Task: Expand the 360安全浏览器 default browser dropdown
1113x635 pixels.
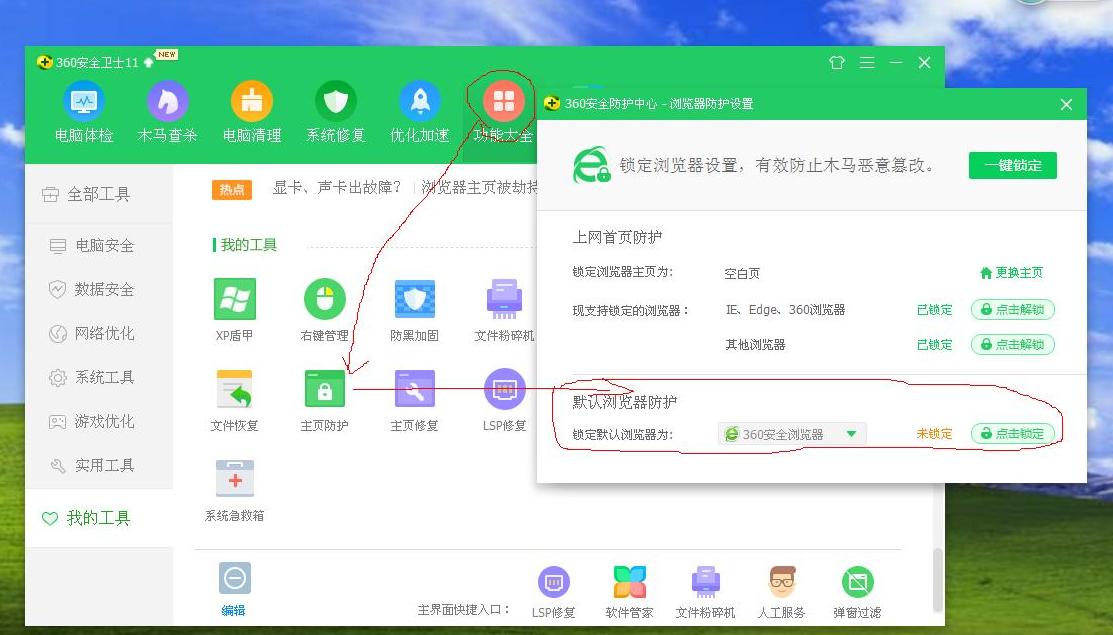Action: coord(792,434)
